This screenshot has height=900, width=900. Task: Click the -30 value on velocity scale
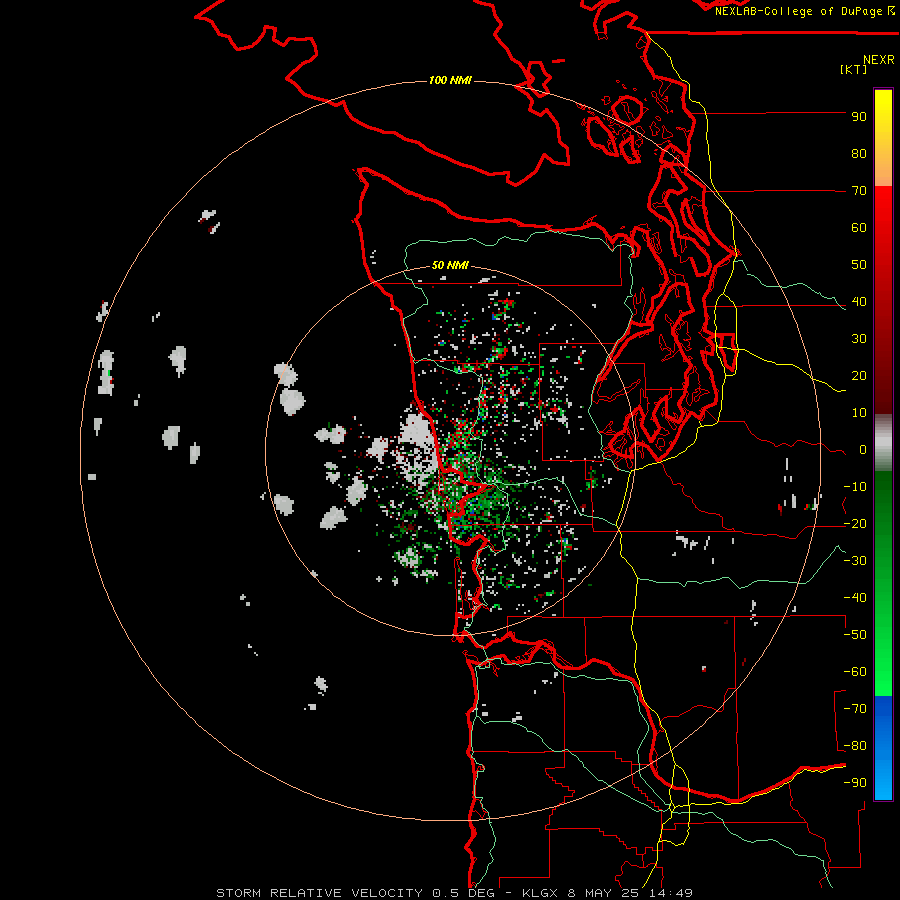click(x=855, y=561)
